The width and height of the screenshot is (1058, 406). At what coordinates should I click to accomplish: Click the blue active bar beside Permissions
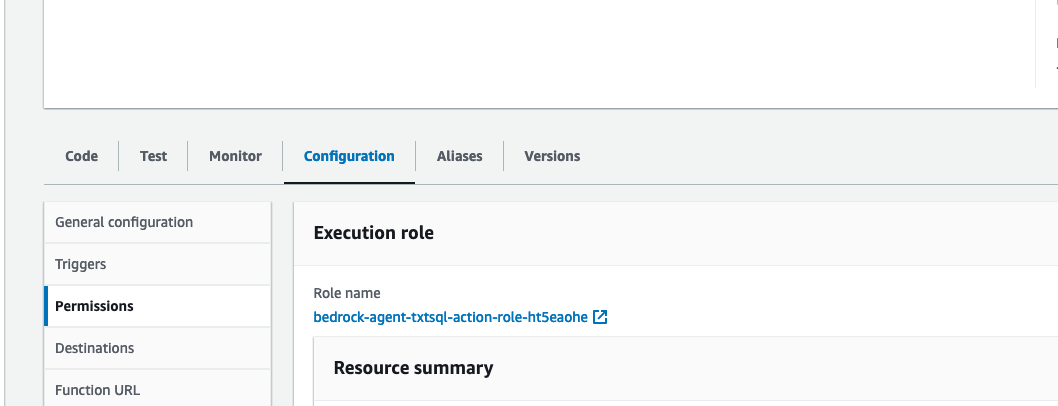[x=46, y=306]
